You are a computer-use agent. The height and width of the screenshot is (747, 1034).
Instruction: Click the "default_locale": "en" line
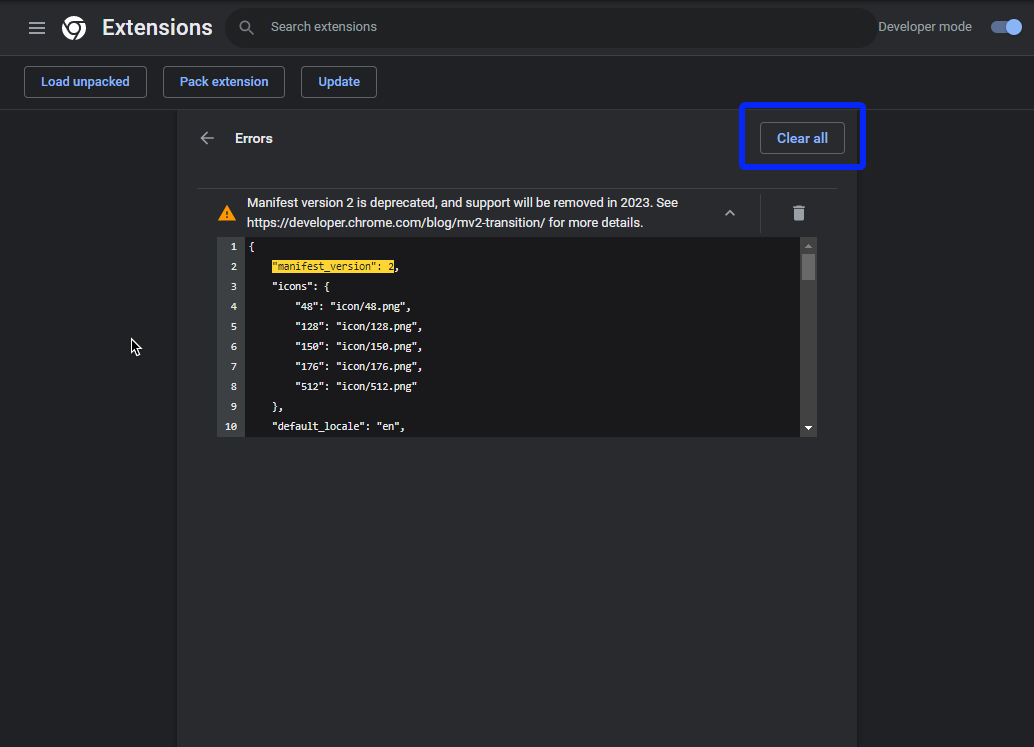pyautogui.click(x=338, y=427)
